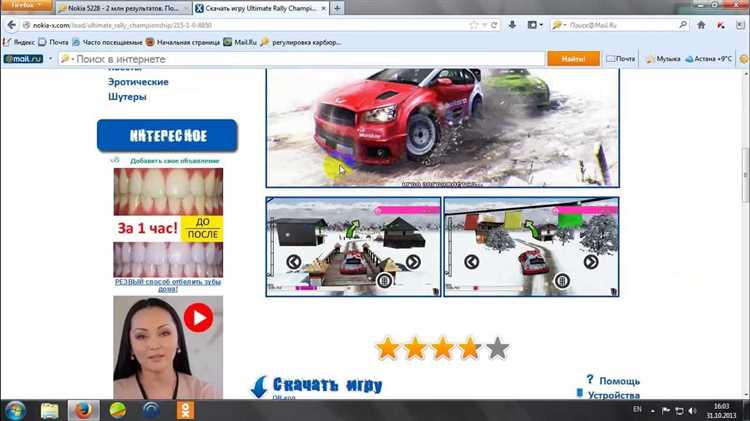Click the mail.ru logo on toolbar
Image resolution: width=750 pixels, height=421 pixels.
pyautogui.click(x=23, y=59)
